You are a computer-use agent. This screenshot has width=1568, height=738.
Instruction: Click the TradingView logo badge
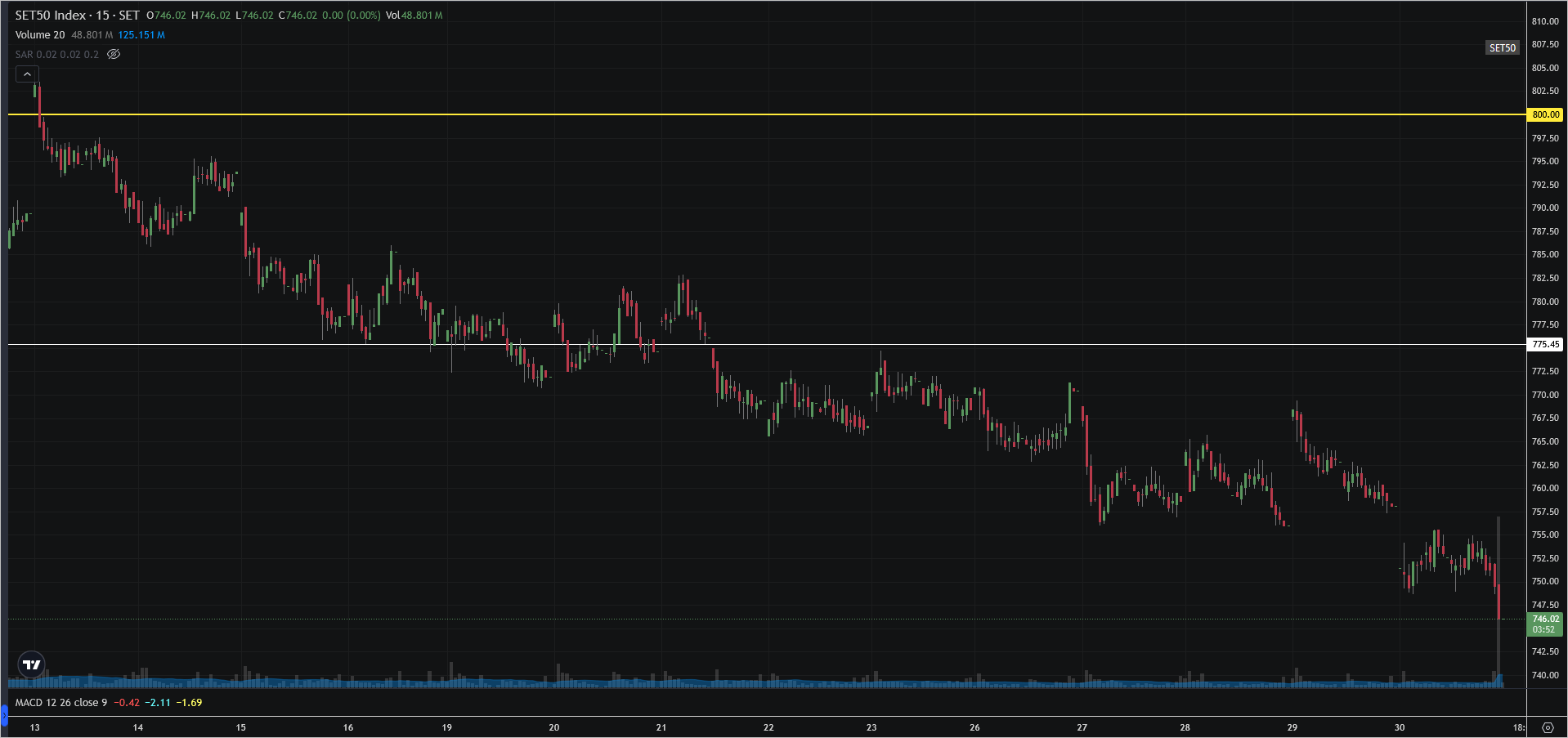click(32, 664)
